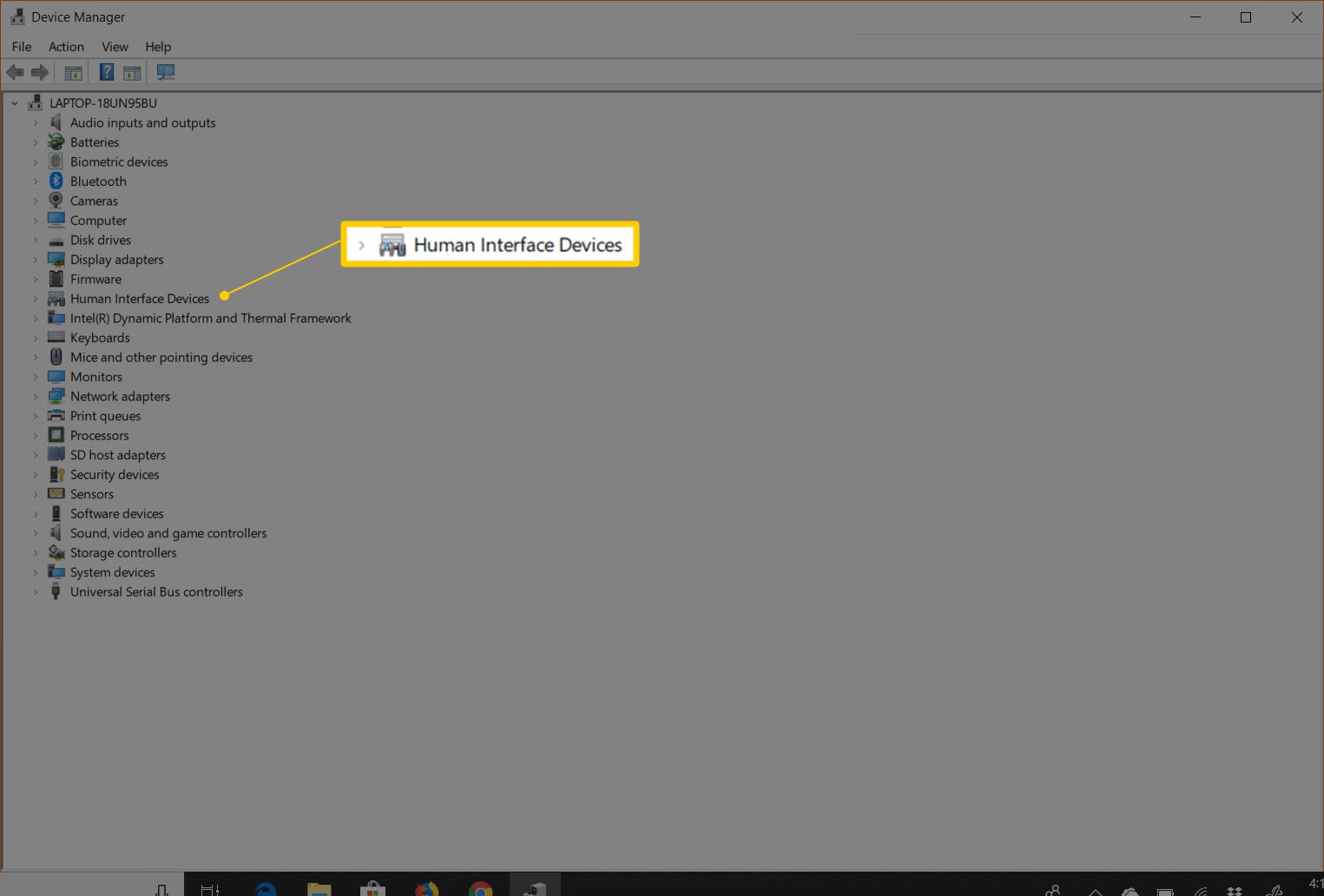The image size is (1324, 896).
Task: Click the speaker icon for Audio inputs and outputs
Action: point(56,122)
